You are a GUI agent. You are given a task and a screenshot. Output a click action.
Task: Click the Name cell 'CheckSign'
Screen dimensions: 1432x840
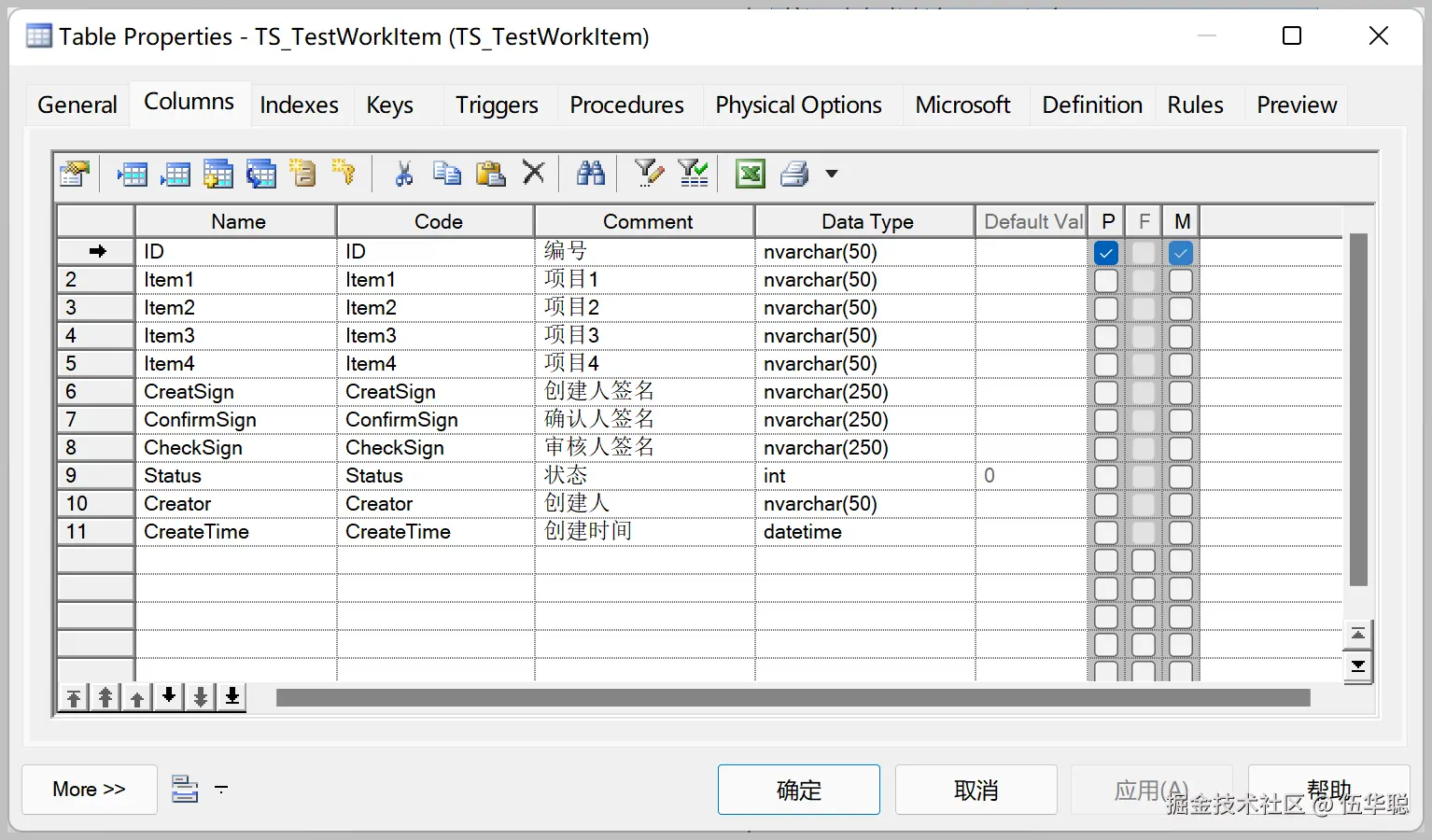pyautogui.click(x=235, y=447)
